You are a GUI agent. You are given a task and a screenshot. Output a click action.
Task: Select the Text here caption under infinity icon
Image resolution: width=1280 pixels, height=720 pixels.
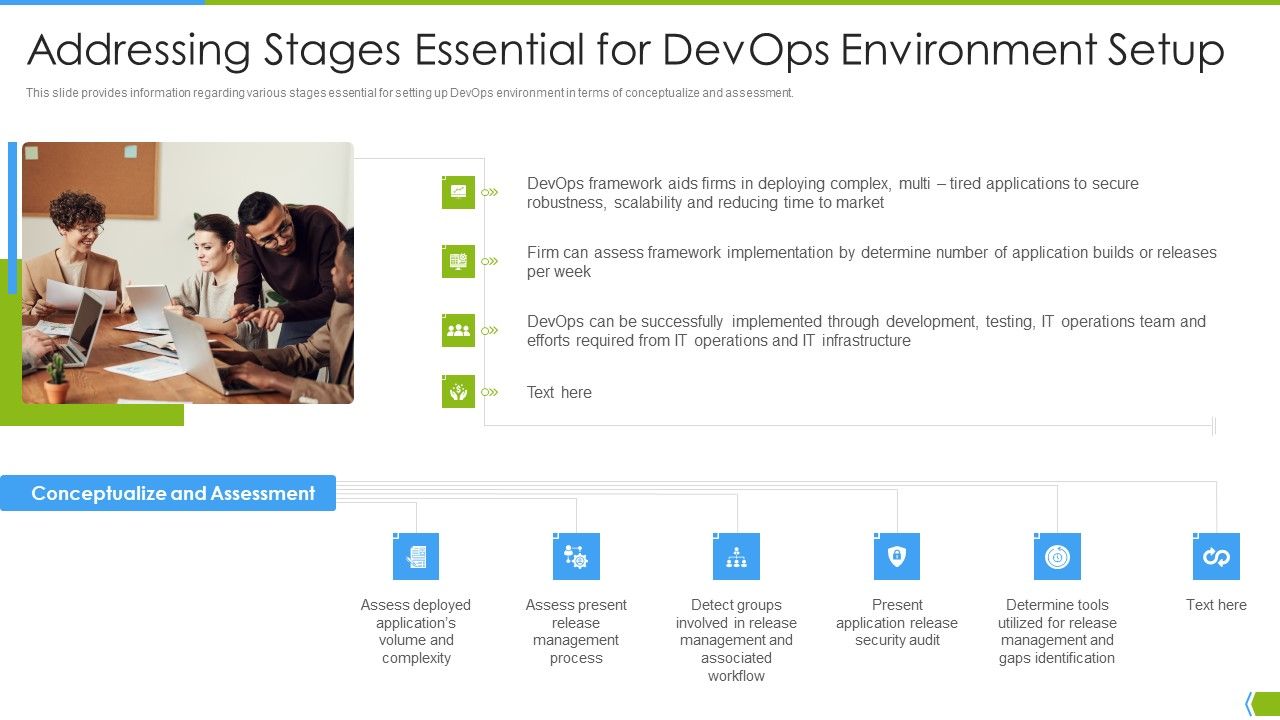(x=1216, y=604)
